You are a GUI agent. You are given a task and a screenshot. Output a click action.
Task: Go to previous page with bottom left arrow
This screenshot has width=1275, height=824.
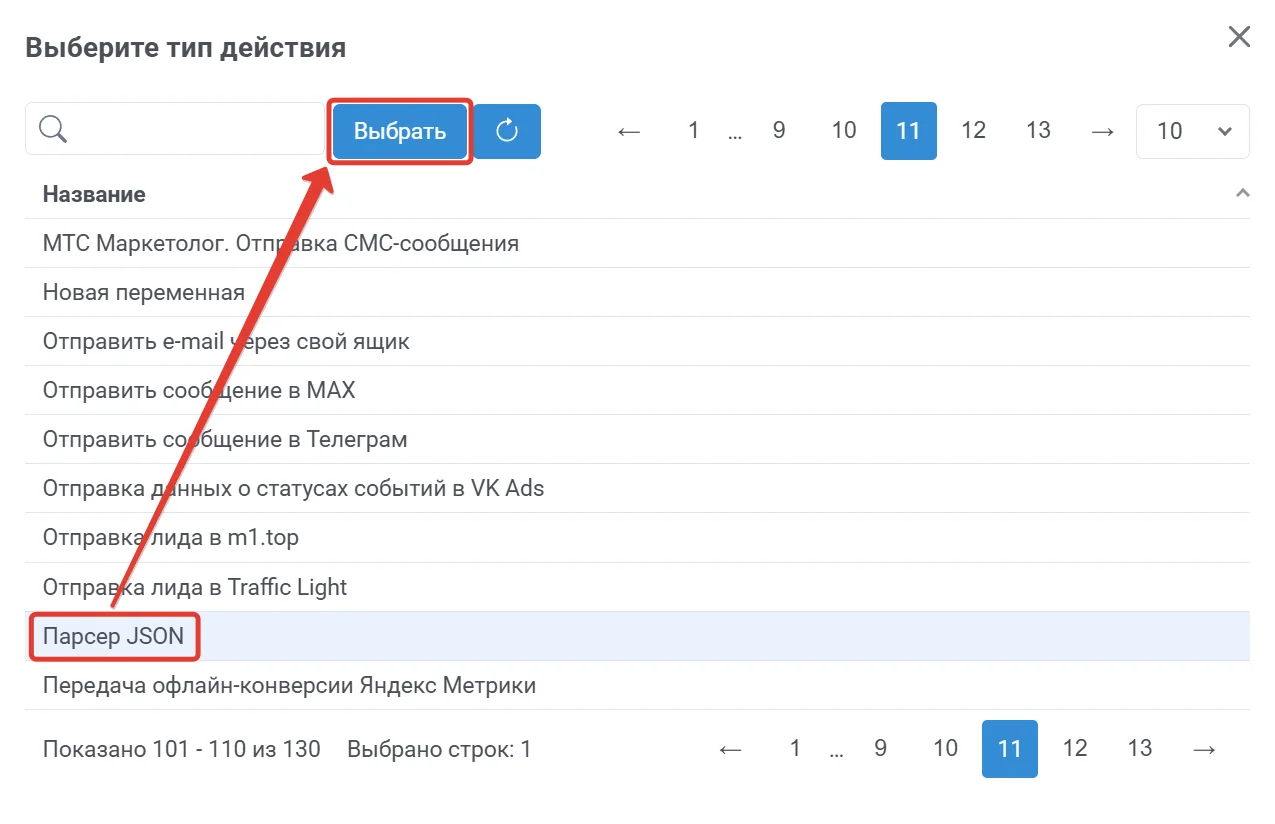point(731,749)
